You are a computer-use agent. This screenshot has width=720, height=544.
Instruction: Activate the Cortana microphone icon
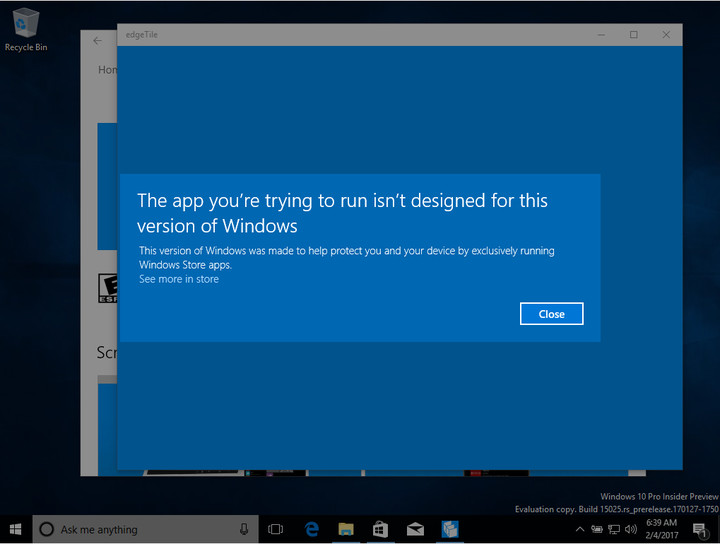[x=244, y=529]
